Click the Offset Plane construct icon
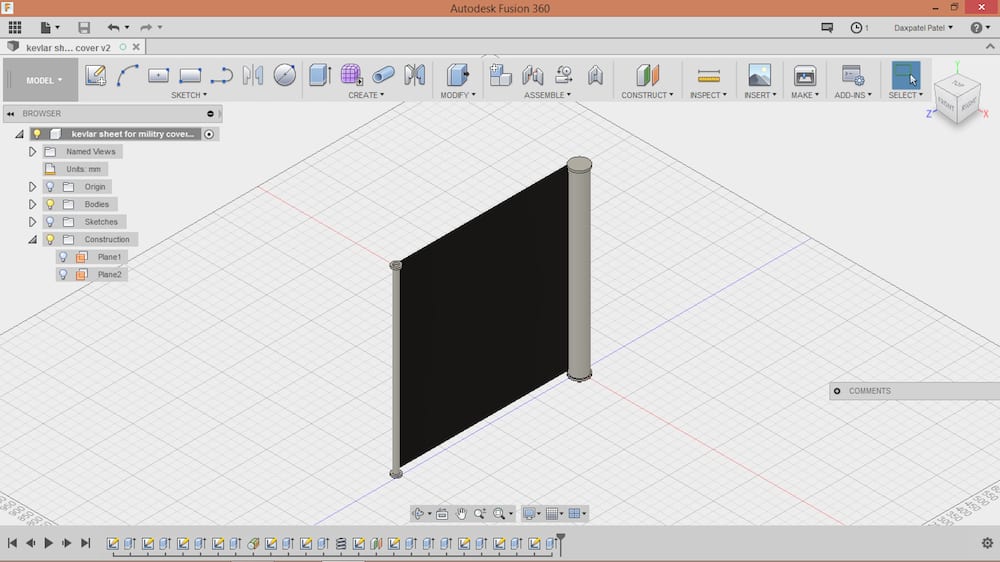This screenshot has height=562, width=1000. click(648, 75)
